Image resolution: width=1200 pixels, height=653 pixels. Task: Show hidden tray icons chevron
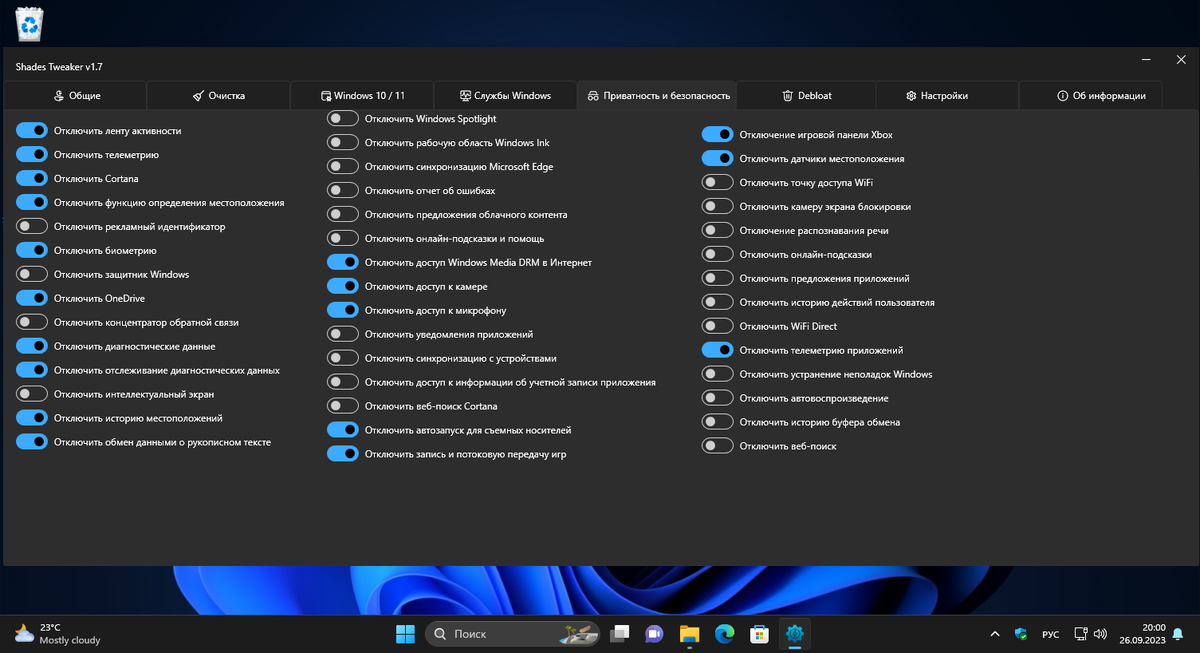point(994,634)
